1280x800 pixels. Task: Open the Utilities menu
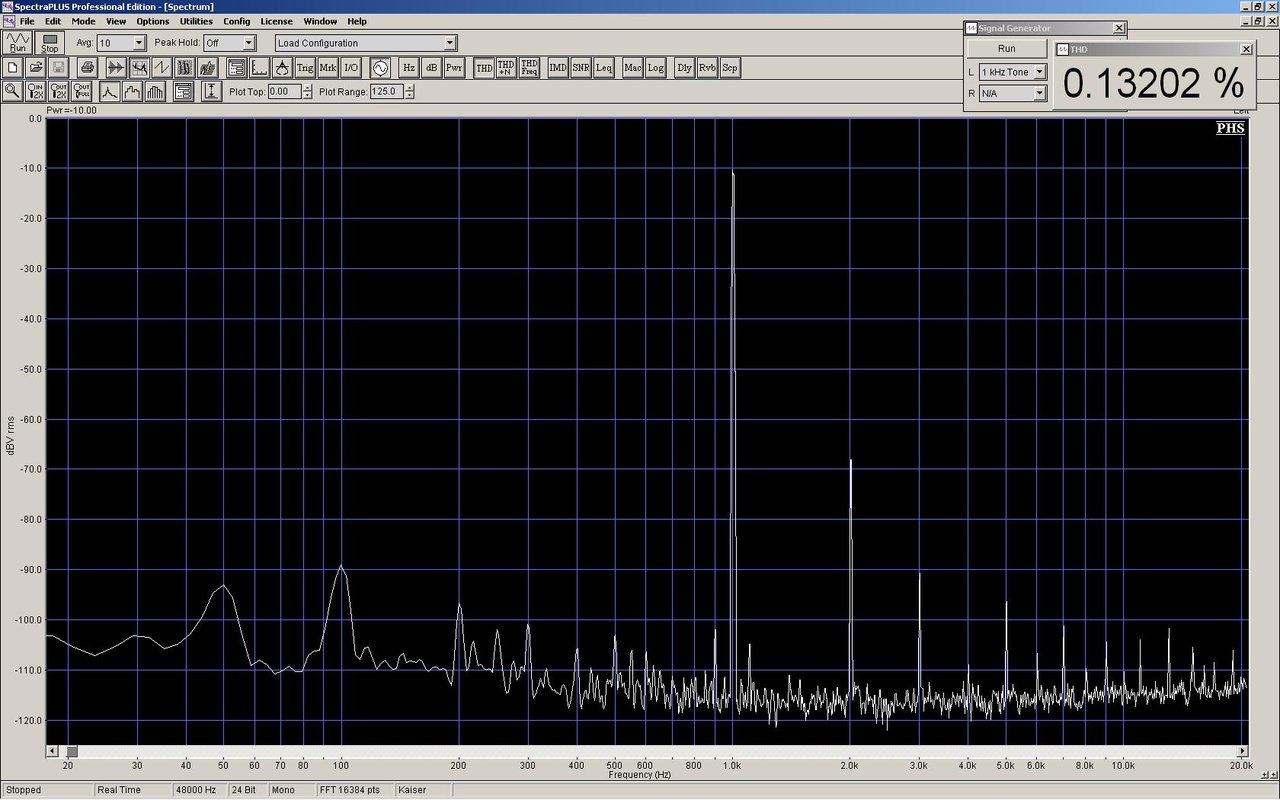(x=194, y=21)
